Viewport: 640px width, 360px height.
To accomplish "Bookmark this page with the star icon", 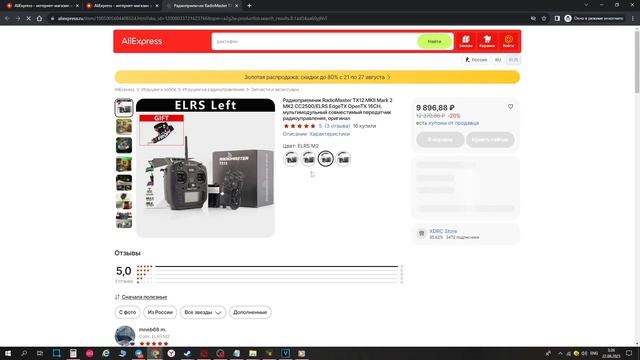I will point(544,18).
